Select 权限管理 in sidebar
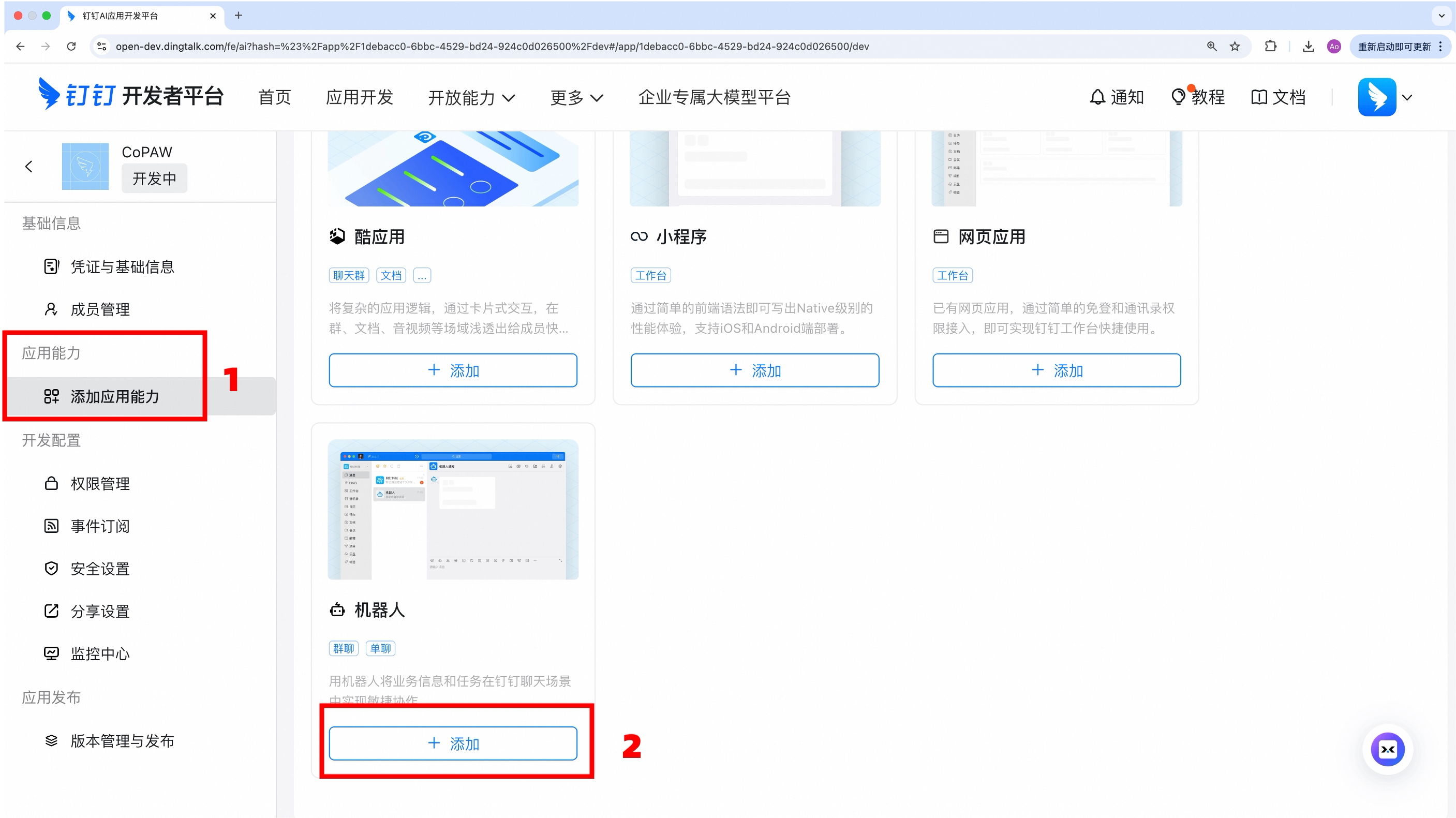The height and width of the screenshot is (818, 1456). [100, 484]
